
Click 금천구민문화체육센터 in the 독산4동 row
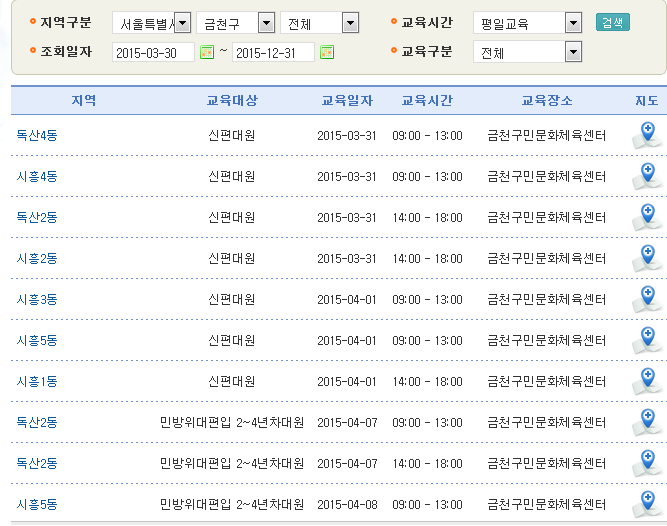[x=547, y=135]
